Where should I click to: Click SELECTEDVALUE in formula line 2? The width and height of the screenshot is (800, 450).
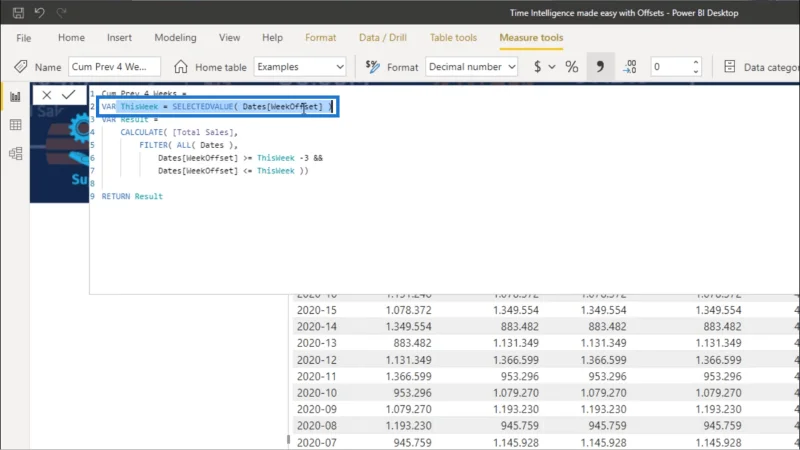coord(202,107)
